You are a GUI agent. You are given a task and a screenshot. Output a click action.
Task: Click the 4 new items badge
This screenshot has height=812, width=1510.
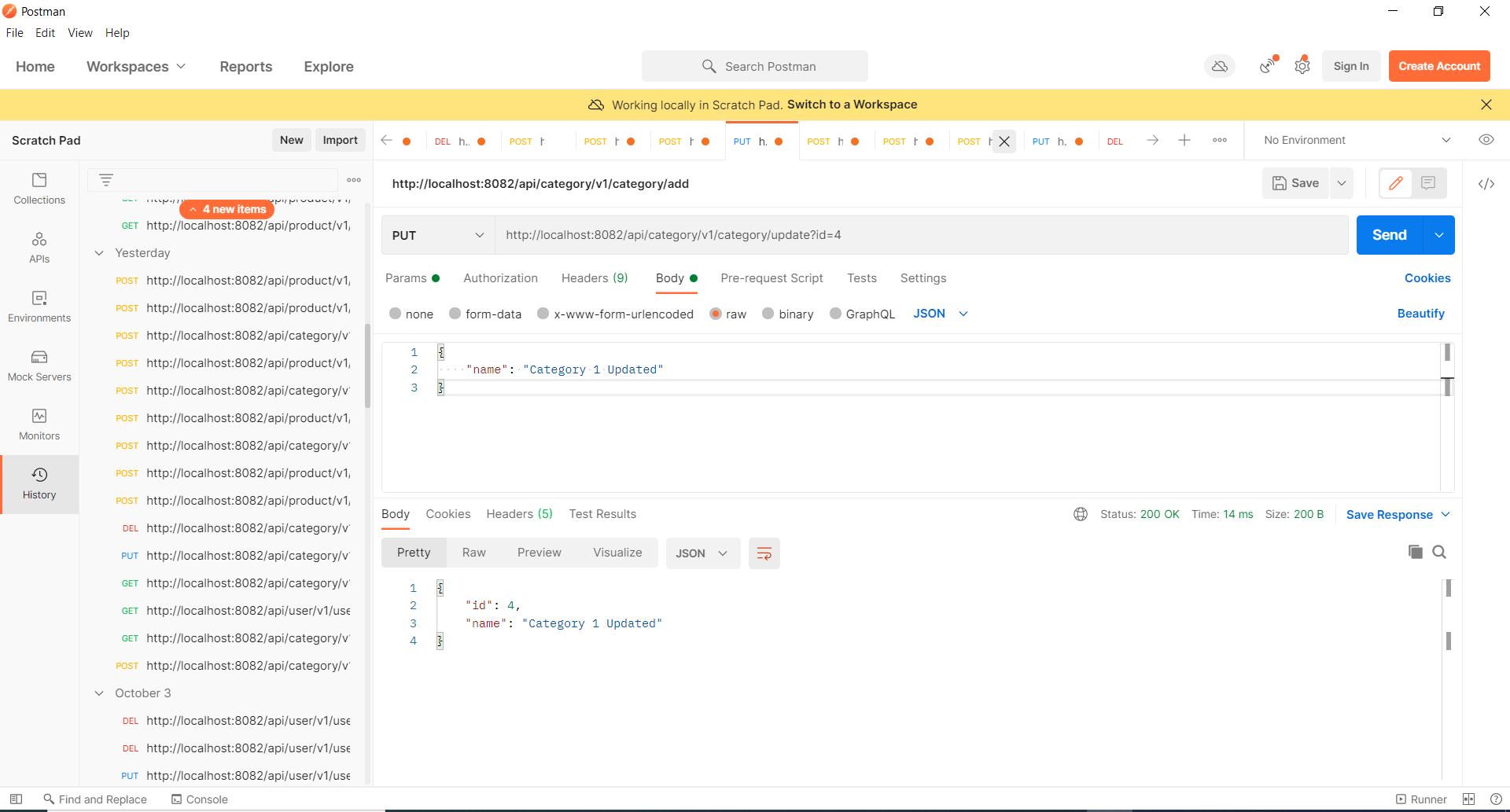[x=226, y=209]
